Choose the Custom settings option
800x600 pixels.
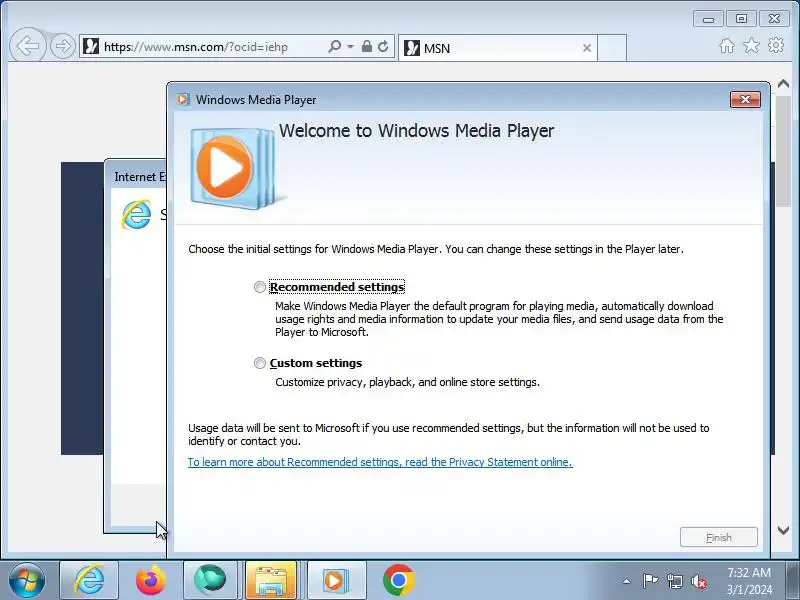[x=260, y=363]
